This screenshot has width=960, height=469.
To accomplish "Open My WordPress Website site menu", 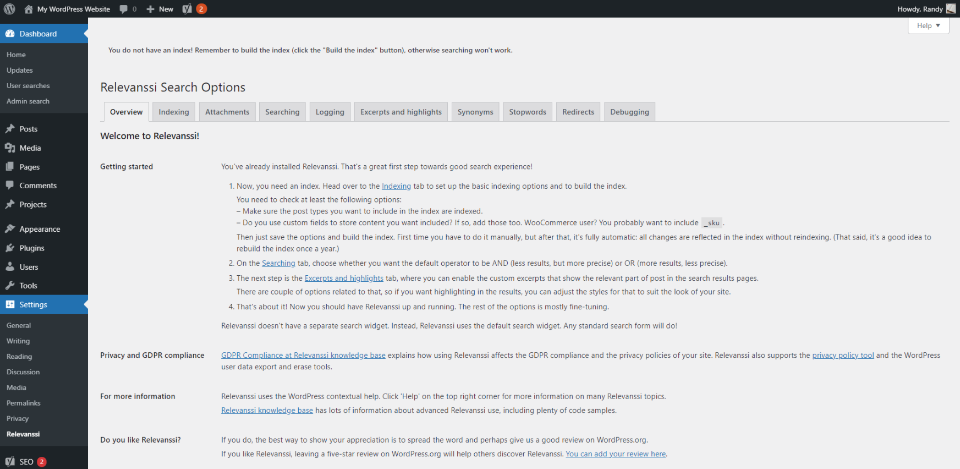I will [67, 9].
